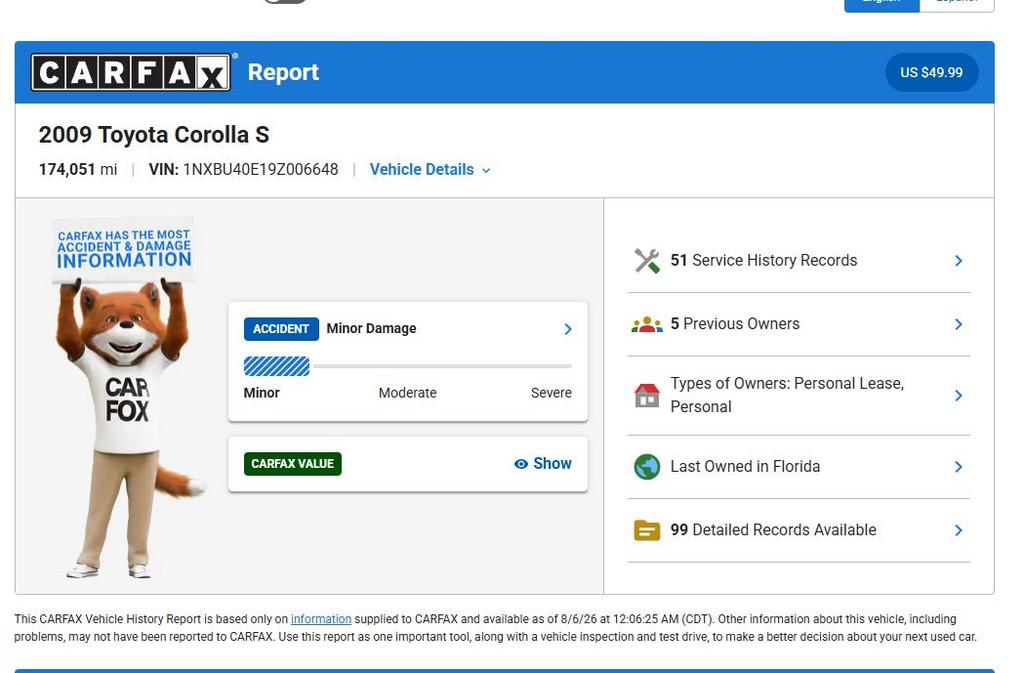This screenshot has height=673, width=1024.
Task: Click the house icon for owner types
Action: coord(647,395)
